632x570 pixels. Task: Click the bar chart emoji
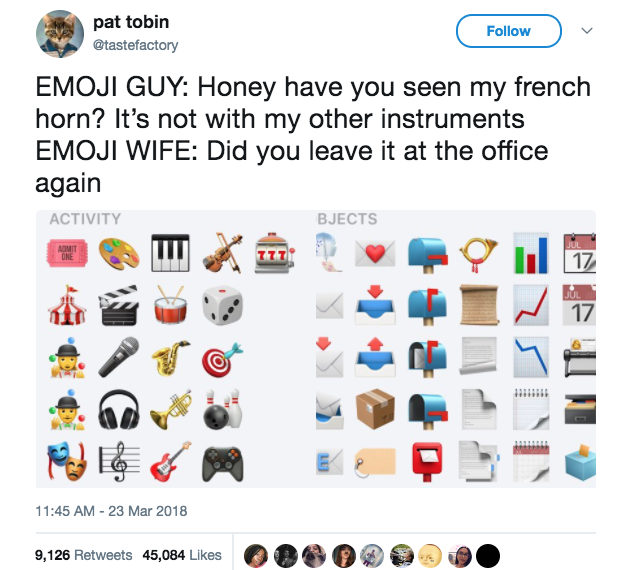(530, 253)
